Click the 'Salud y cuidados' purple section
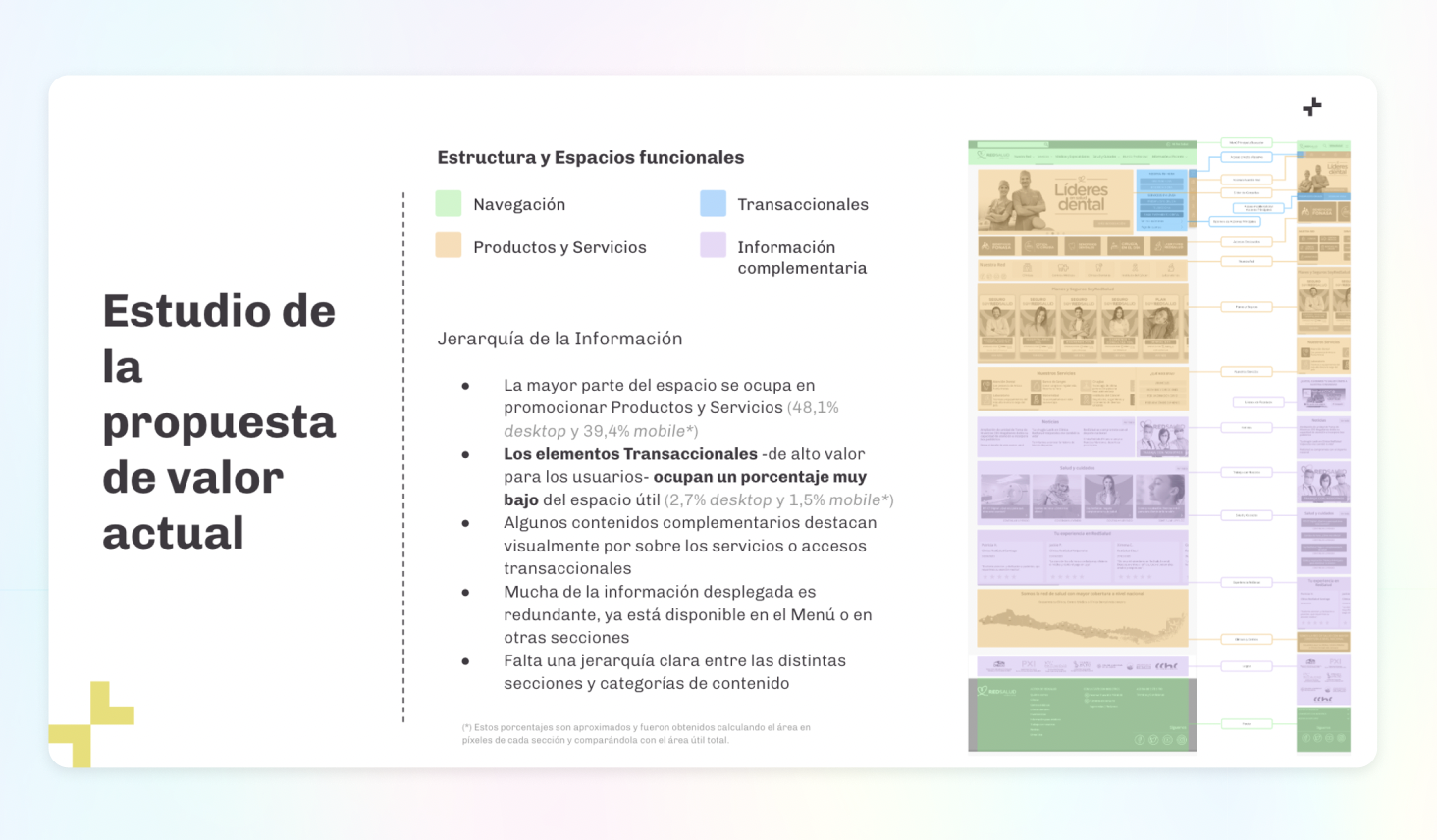The height and width of the screenshot is (840, 1437). 1082,495
